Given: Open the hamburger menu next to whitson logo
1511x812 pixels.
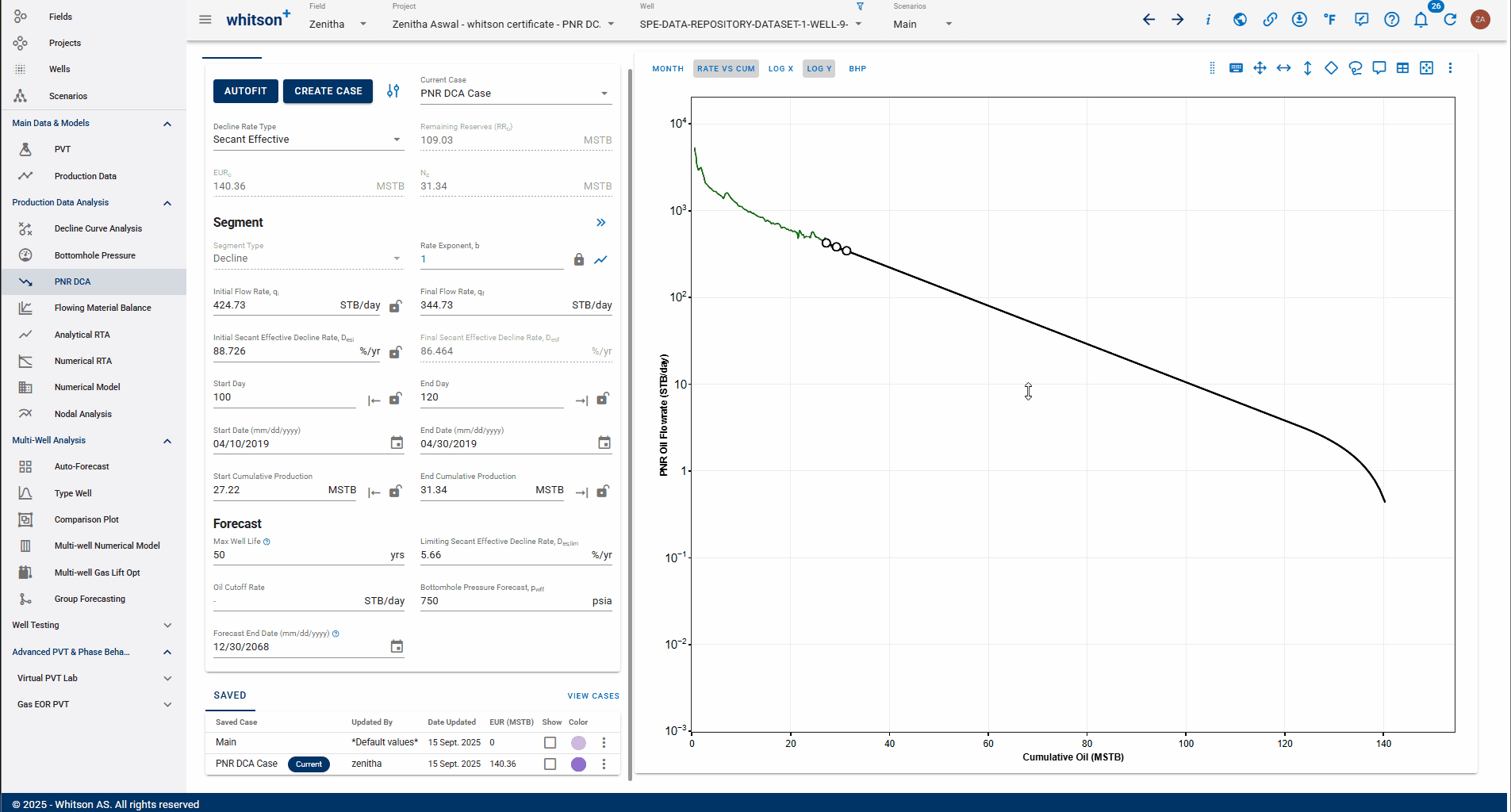Looking at the screenshot, I should point(205,20).
